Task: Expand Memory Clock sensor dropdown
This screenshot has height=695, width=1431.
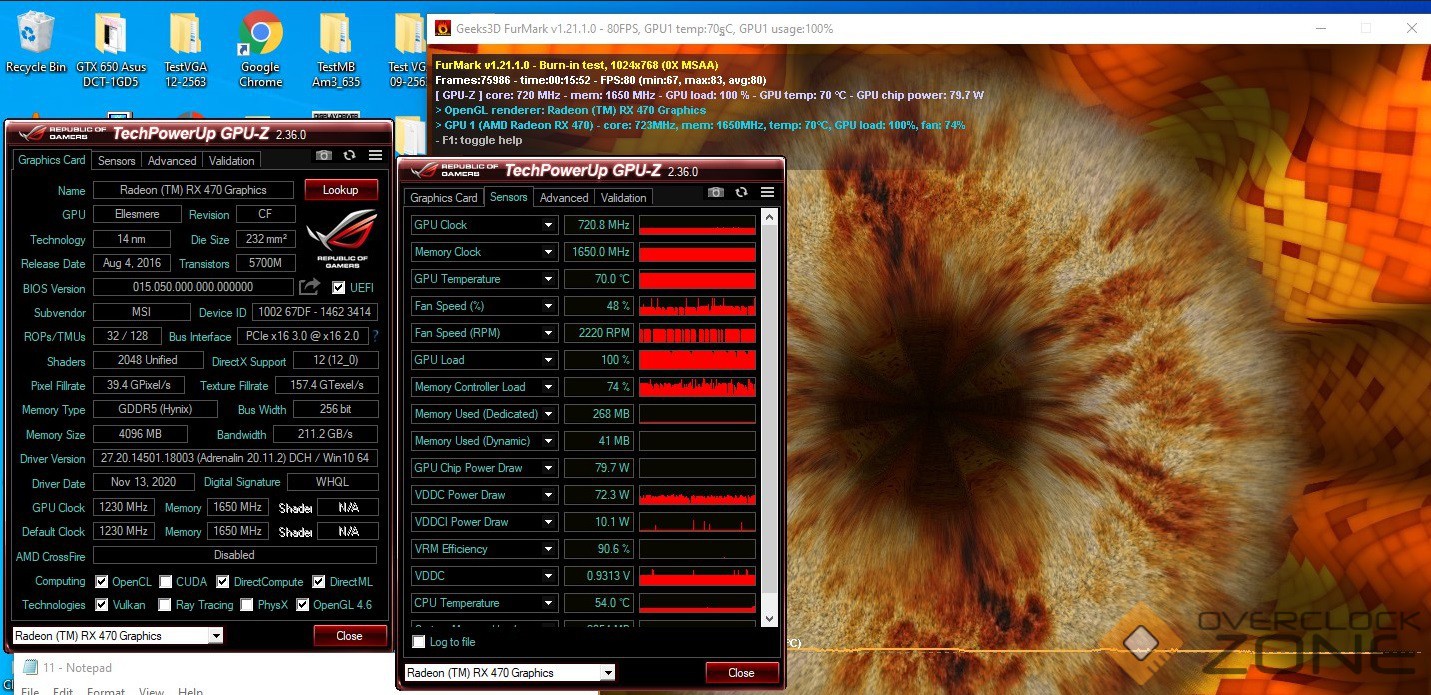Action: [548, 252]
